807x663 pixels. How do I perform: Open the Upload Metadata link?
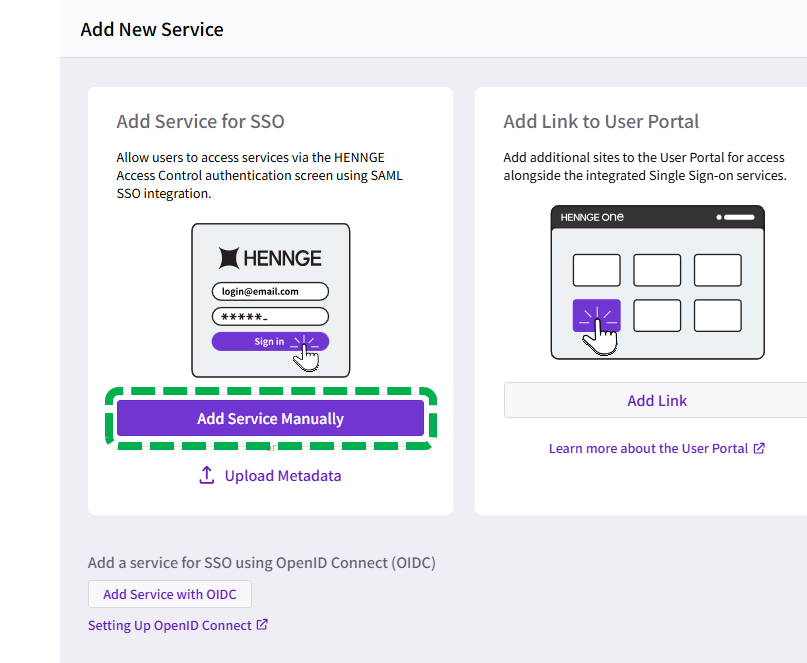(282, 476)
